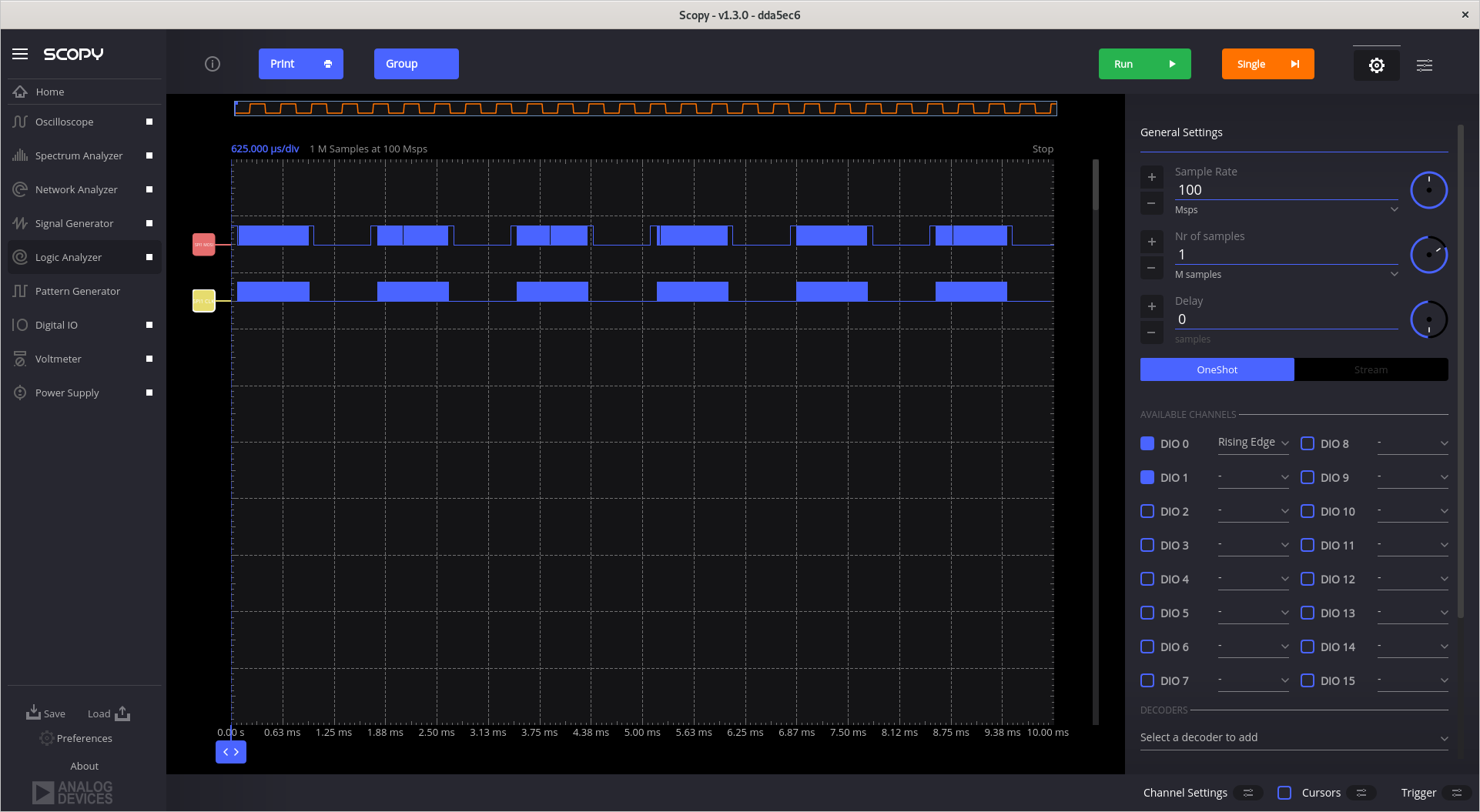Click the Preferences label in sidebar
Viewport: 1480px width, 812px height.
pyautogui.click(x=85, y=738)
